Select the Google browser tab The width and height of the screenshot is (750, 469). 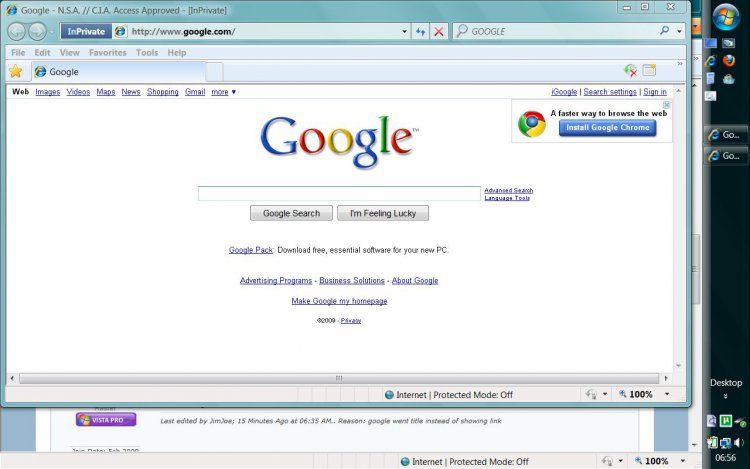119,72
